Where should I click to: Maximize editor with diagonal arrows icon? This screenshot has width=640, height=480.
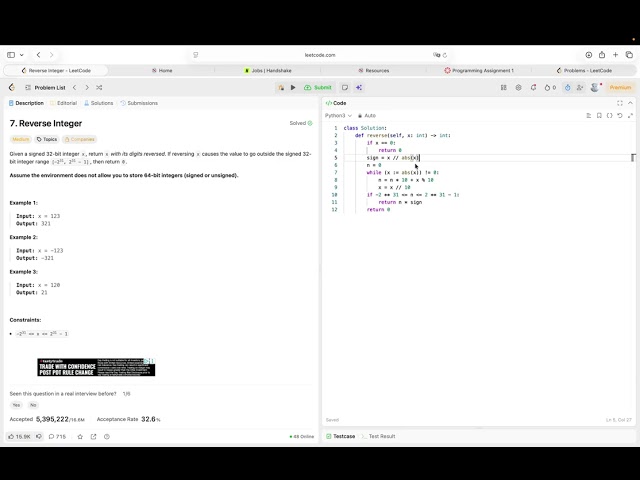pos(630,116)
